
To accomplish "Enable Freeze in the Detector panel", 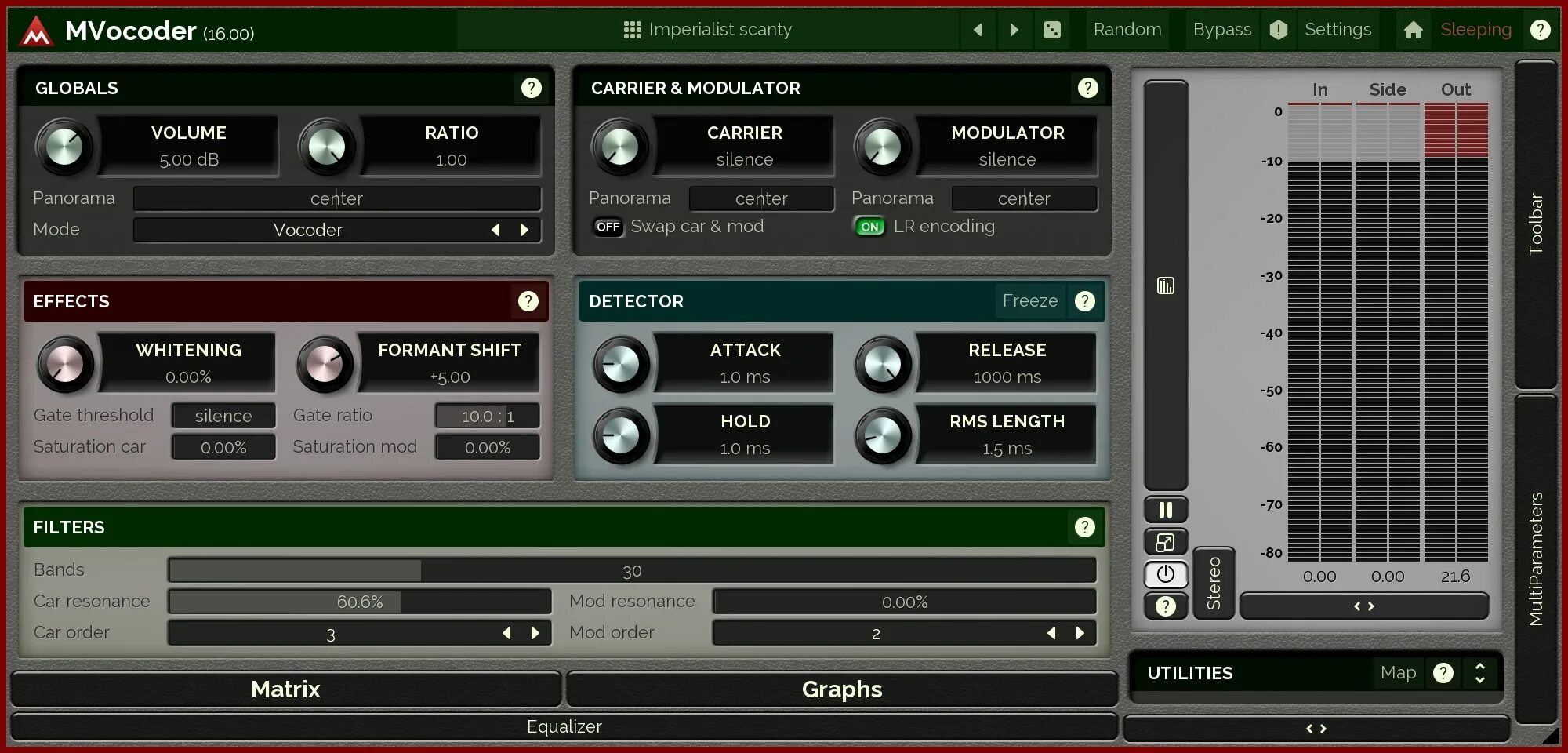I will tap(1029, 300).
